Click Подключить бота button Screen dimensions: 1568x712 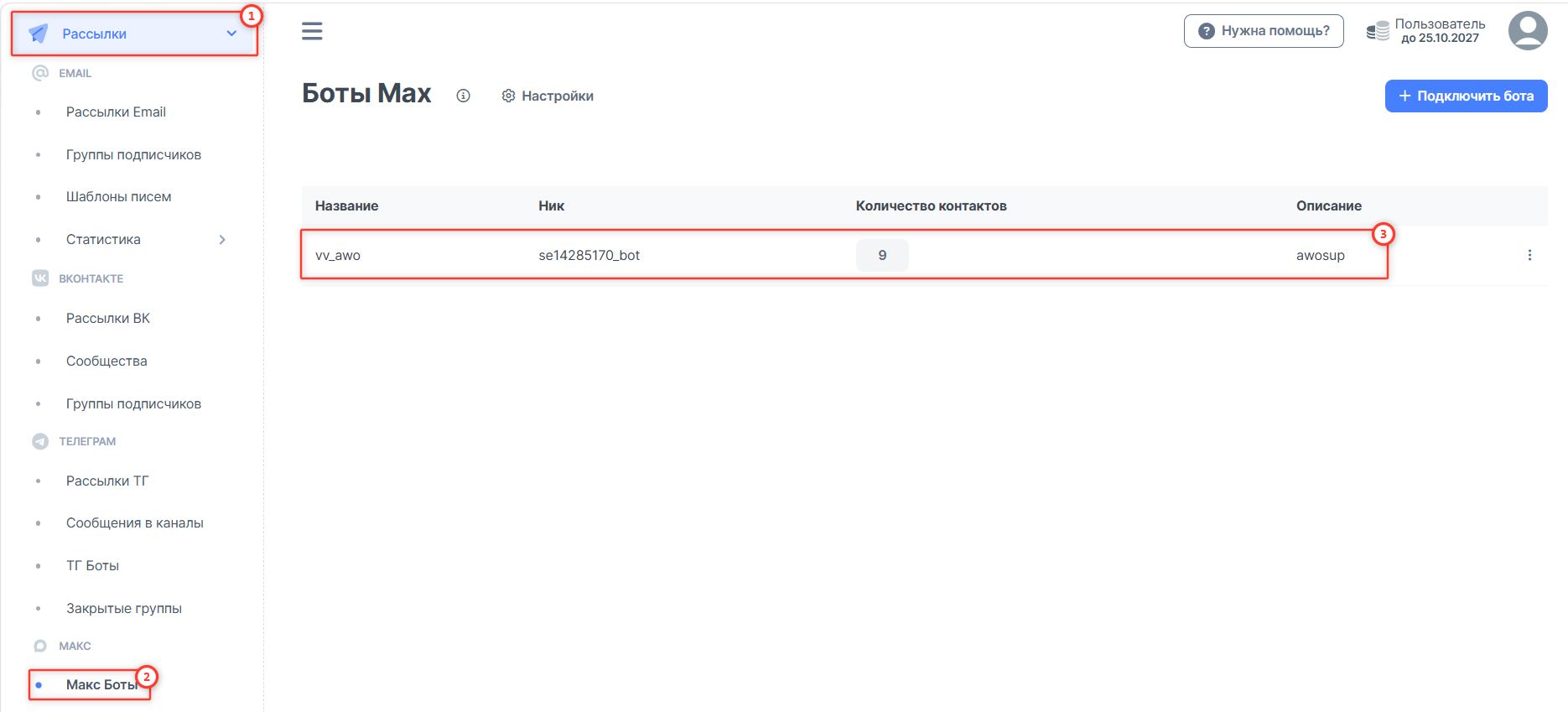coord(1466,96)
